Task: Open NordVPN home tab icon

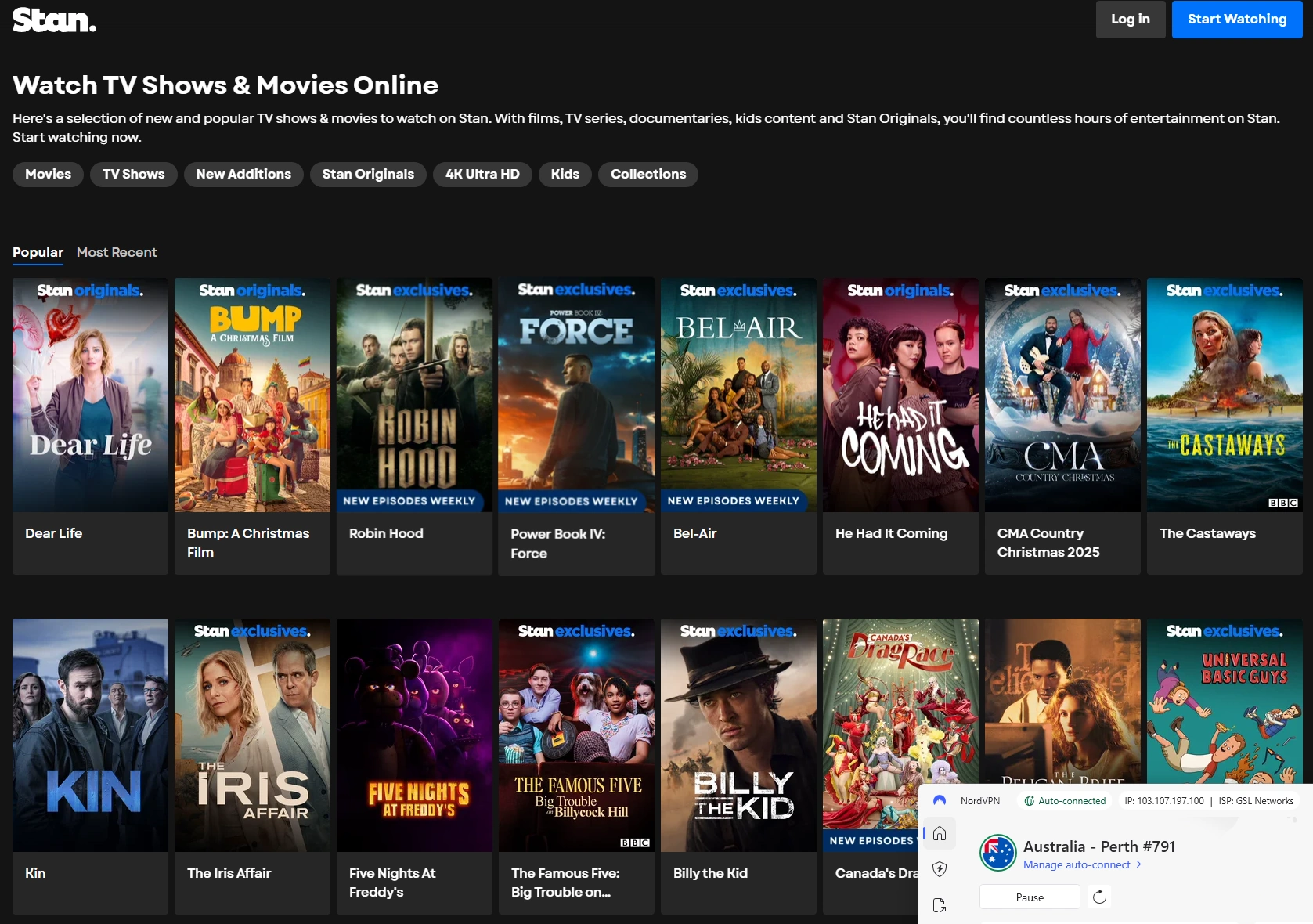Action: (940, 833)
